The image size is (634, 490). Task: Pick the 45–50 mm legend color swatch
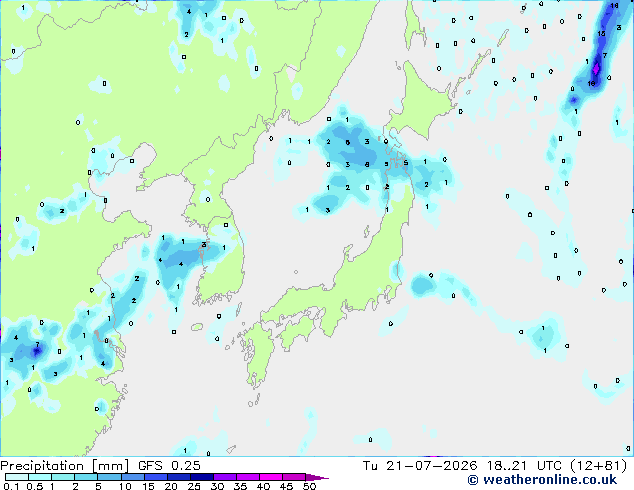click(294, 477)
